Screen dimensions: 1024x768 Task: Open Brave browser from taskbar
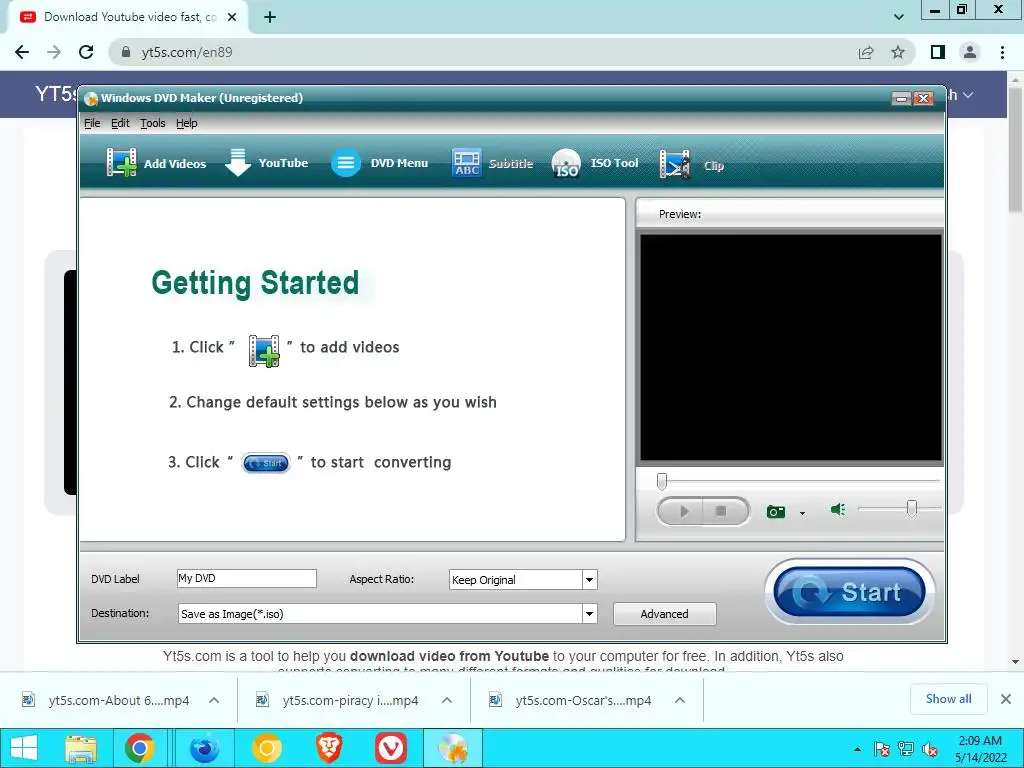click(329, 748)
